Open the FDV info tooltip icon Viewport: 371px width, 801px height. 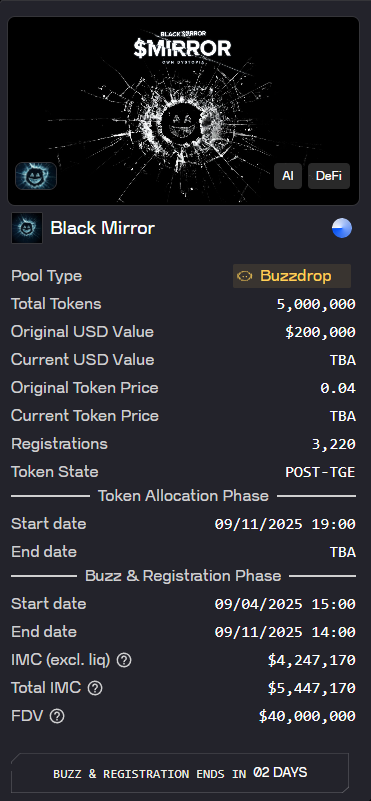tap(57, 716)
